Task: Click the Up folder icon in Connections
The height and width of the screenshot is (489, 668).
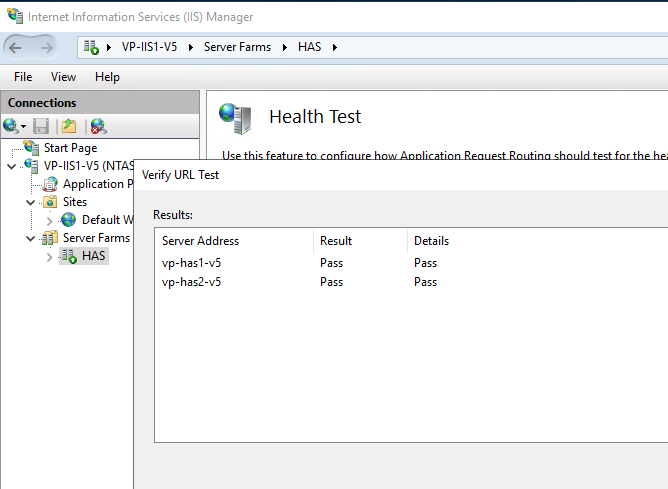Action: 69,126
